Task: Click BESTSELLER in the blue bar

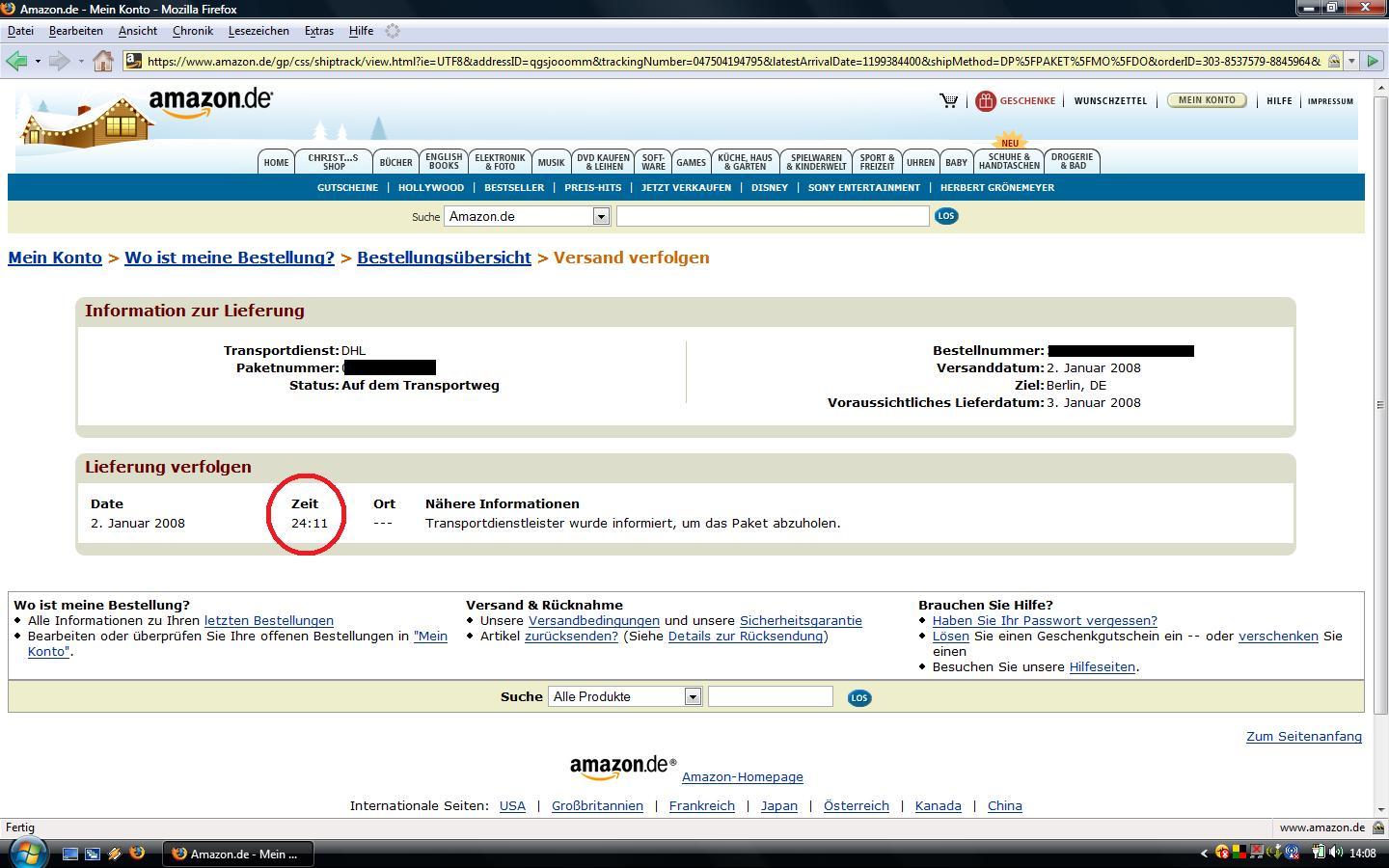Action: [x=514, y=187]
